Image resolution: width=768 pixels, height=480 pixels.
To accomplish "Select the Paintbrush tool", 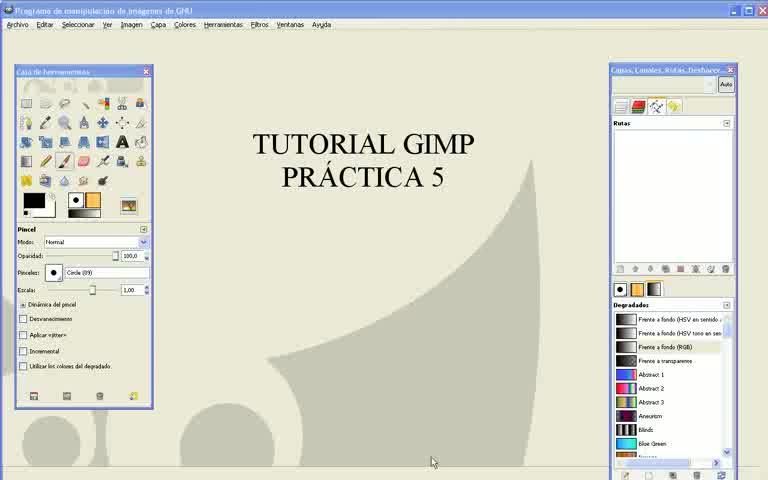I will [x=64, y=161].
